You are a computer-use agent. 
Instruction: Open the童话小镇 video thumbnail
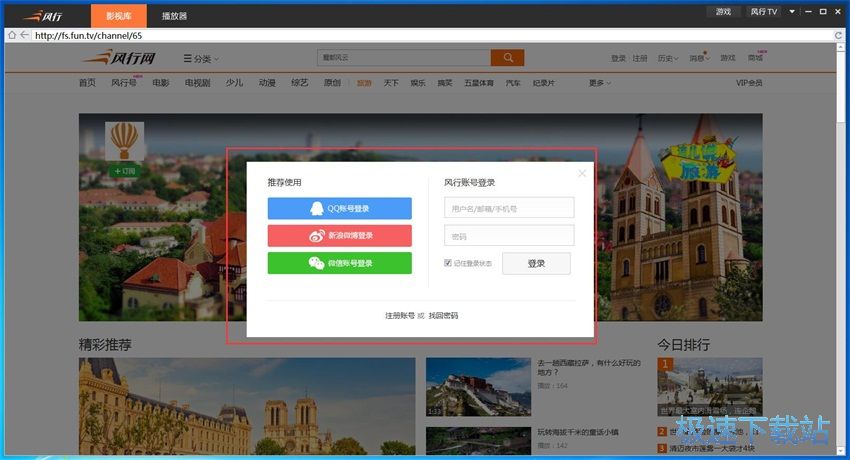tap(478, 441)
